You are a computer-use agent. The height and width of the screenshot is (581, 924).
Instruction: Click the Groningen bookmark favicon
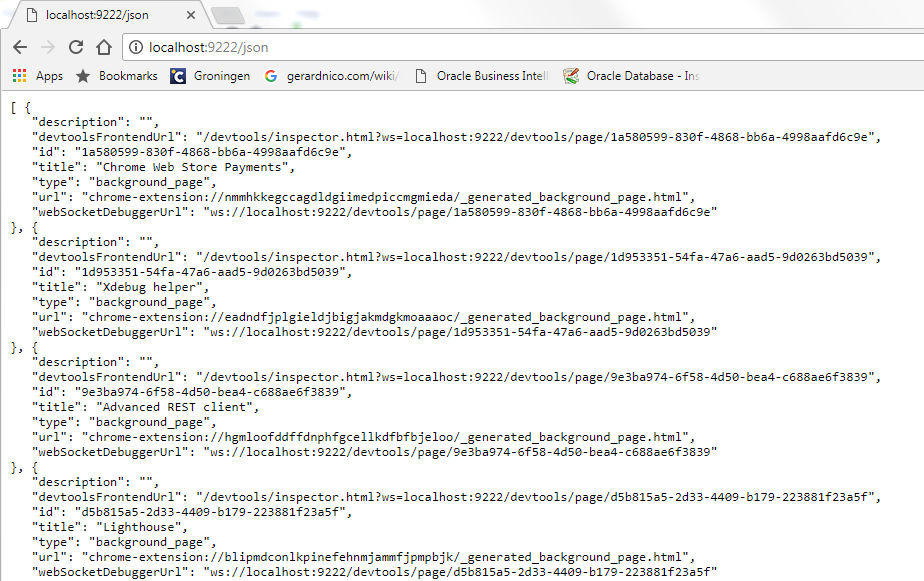(177, 75)
